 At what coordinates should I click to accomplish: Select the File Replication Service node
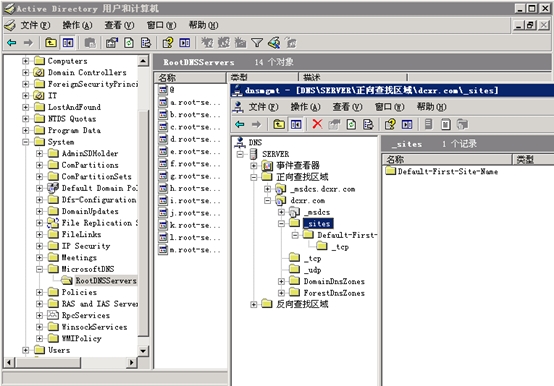click(x=100, y=223)
